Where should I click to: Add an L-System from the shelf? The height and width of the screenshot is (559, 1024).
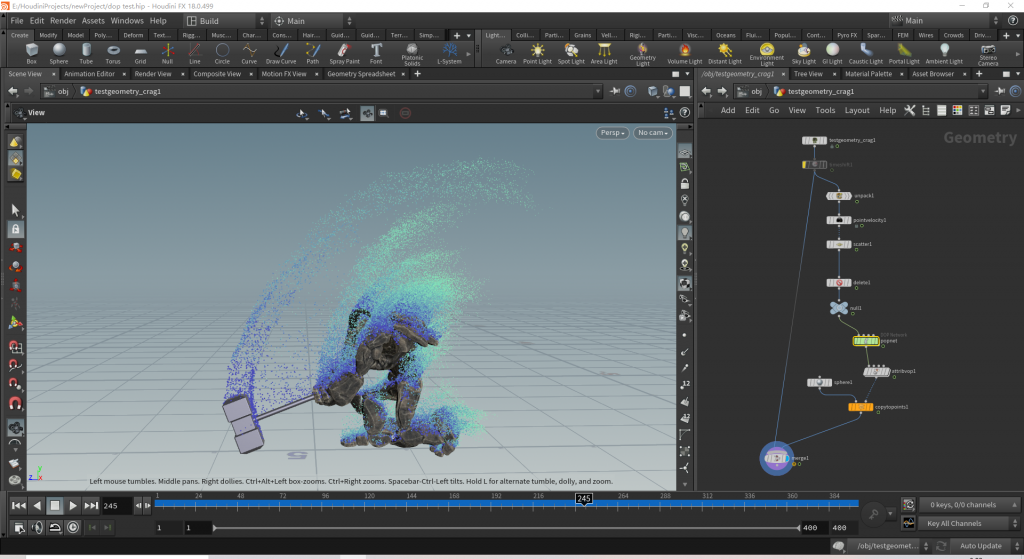click(x=449, y=54)
